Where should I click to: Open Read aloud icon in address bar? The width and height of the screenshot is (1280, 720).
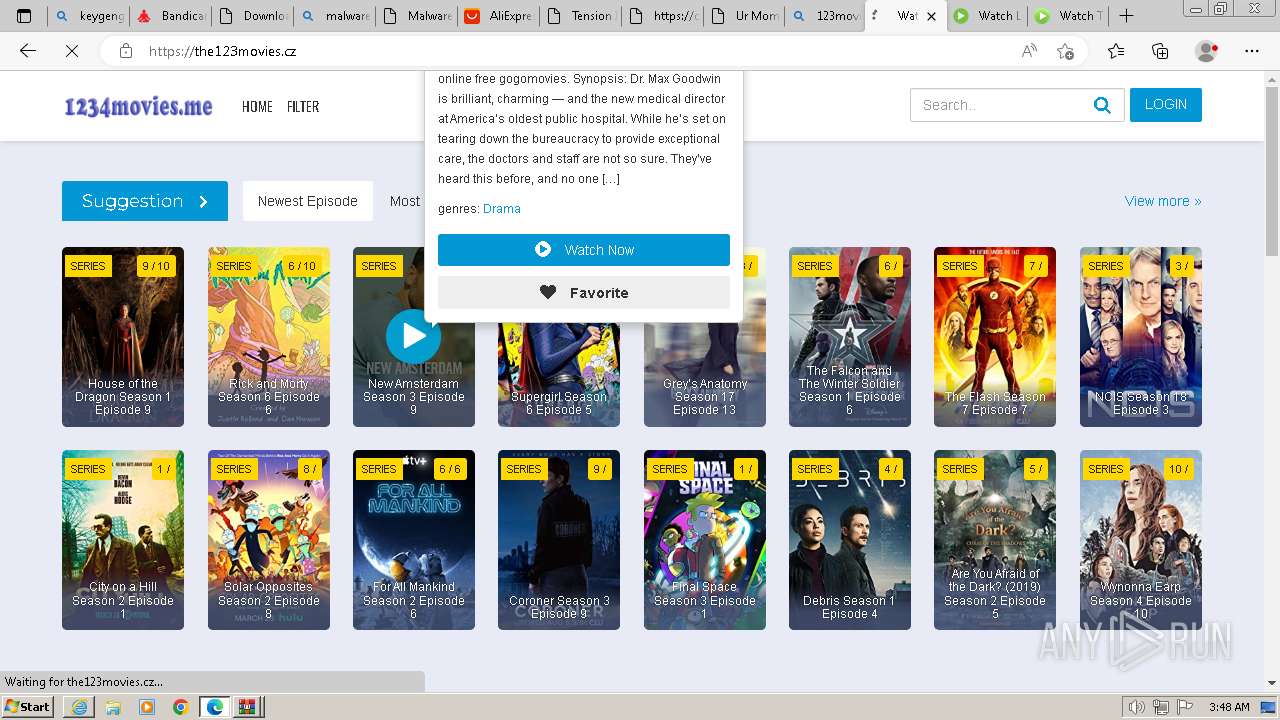[x=1029, y=51]
